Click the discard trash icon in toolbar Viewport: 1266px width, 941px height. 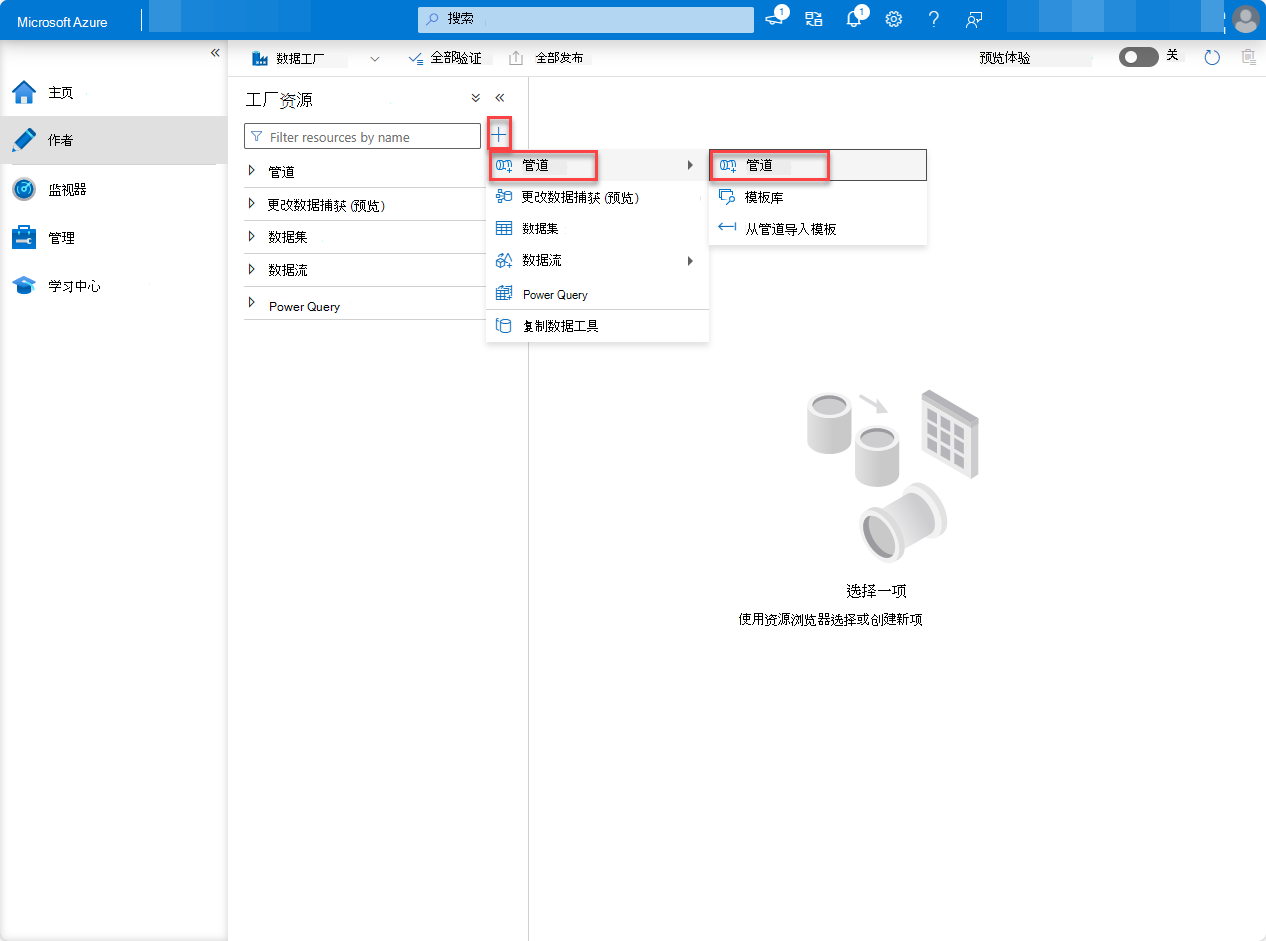click(x=1248, y=58)
